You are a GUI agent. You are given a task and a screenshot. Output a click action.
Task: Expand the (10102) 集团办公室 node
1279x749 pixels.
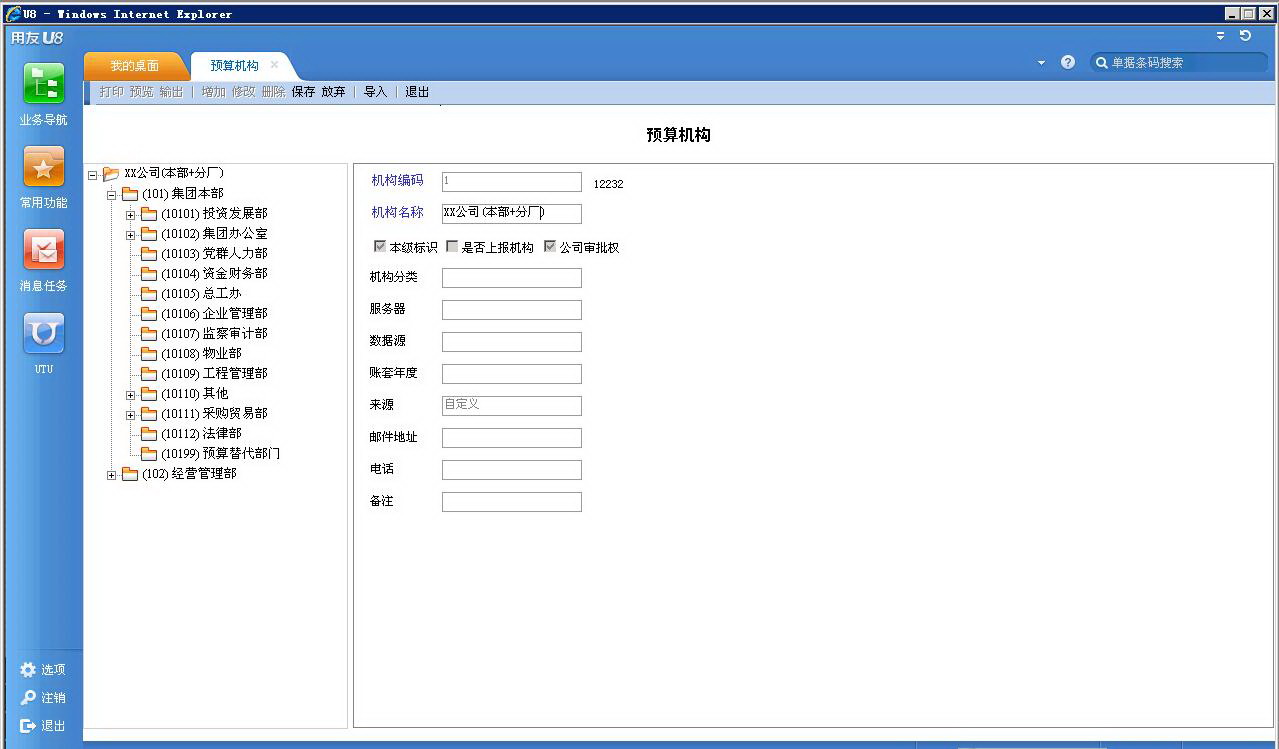click(131, 235)
